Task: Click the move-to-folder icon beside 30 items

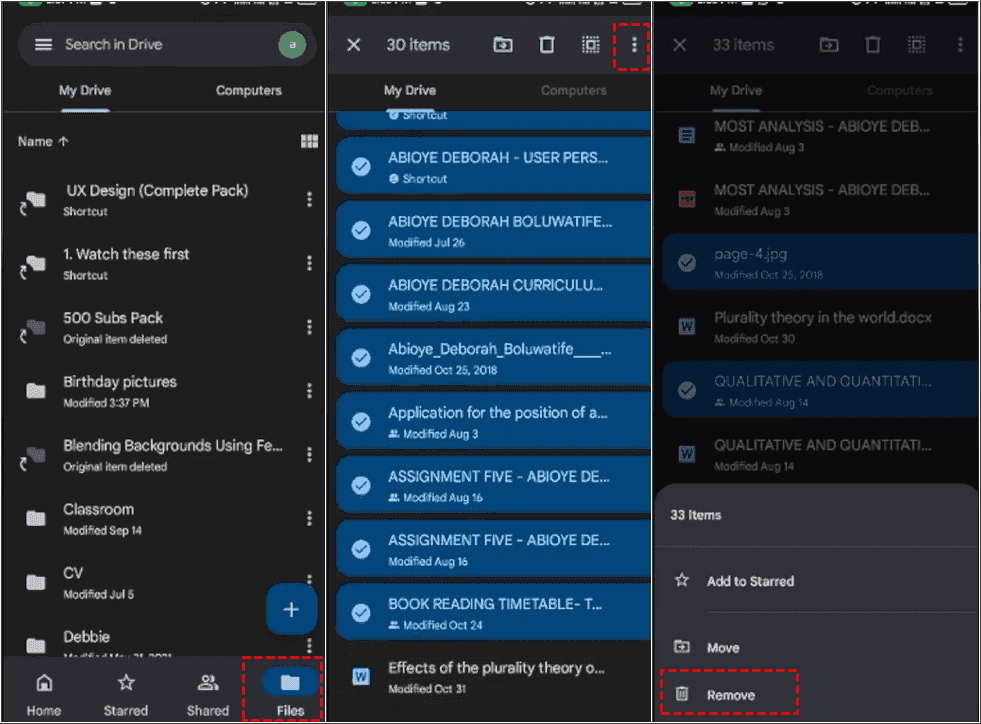Action: click(503, 45)
